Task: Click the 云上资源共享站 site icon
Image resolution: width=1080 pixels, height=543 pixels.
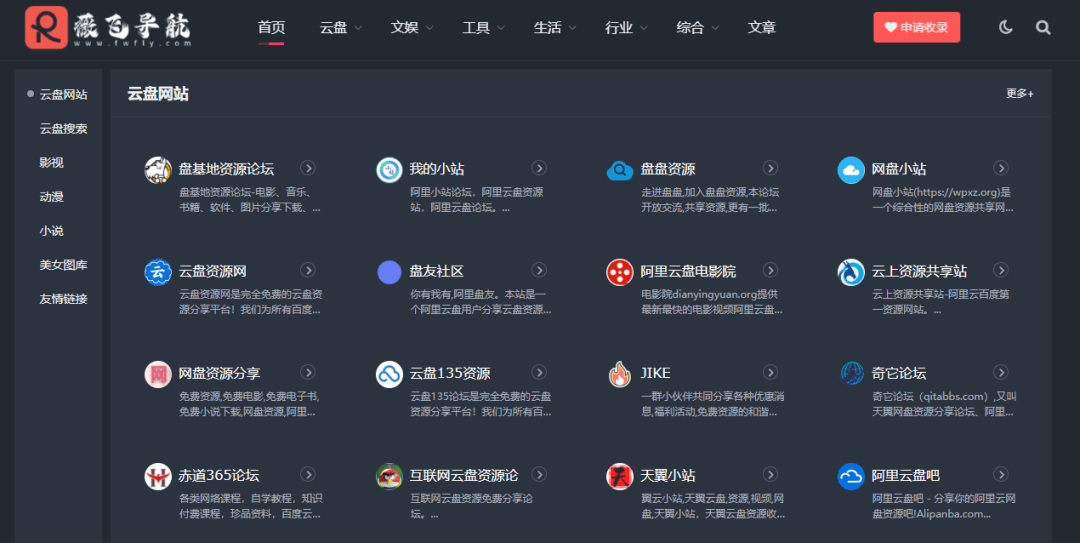Action: coord(851,272)
